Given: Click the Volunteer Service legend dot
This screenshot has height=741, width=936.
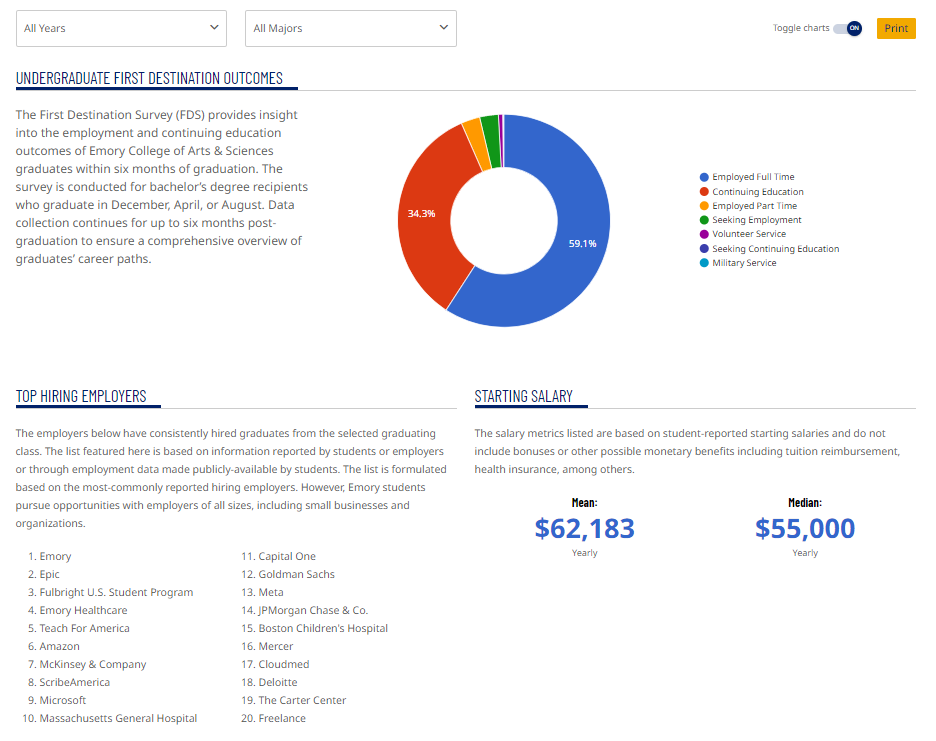Looking at the screenshot, I should click(x=705, y=234).
